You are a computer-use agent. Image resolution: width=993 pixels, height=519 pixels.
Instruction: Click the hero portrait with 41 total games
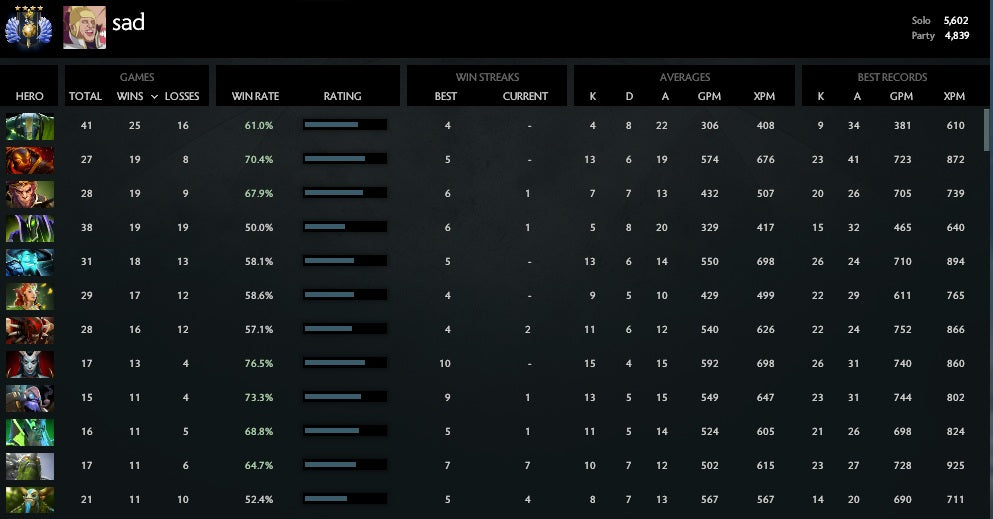pos(29,126)
